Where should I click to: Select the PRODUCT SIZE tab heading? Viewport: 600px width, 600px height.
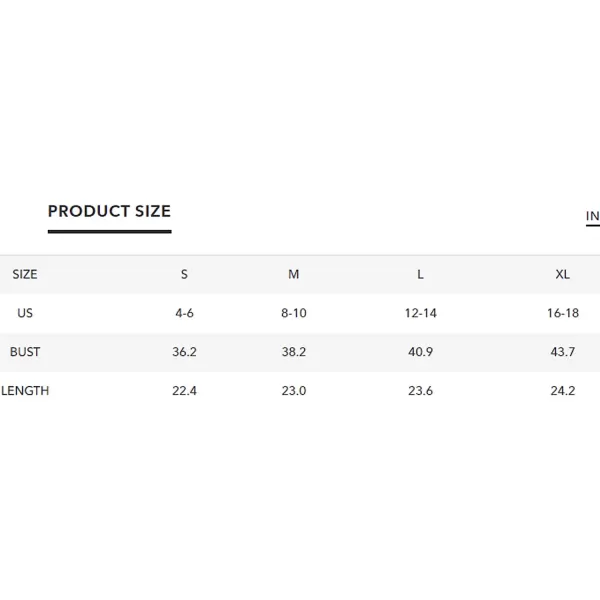[x=109, y=211]
